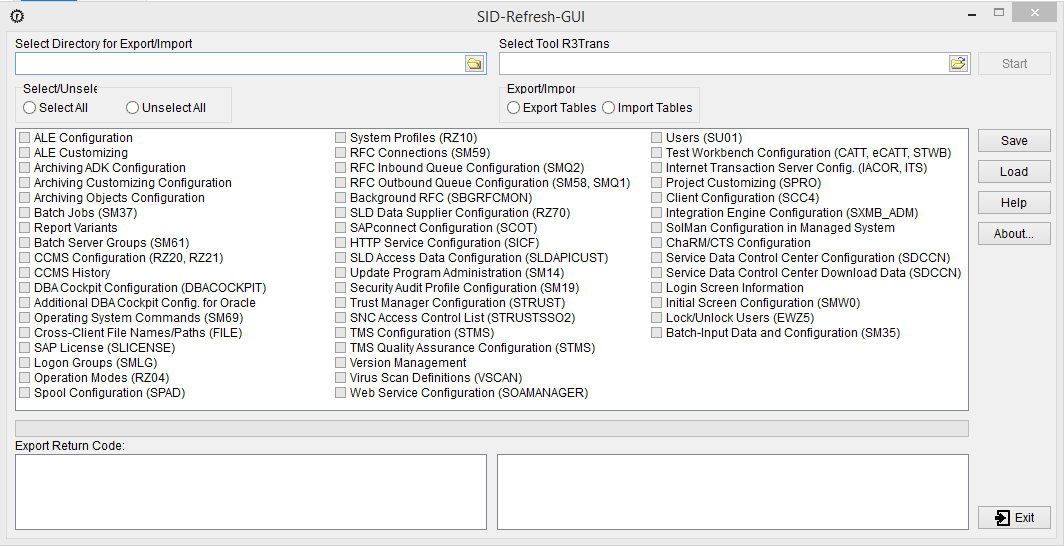The width and height of the screenshot is (1064, 546).
Task: Click the folder browse icon for Export/Import directory
Action: [x=474, y=64]
